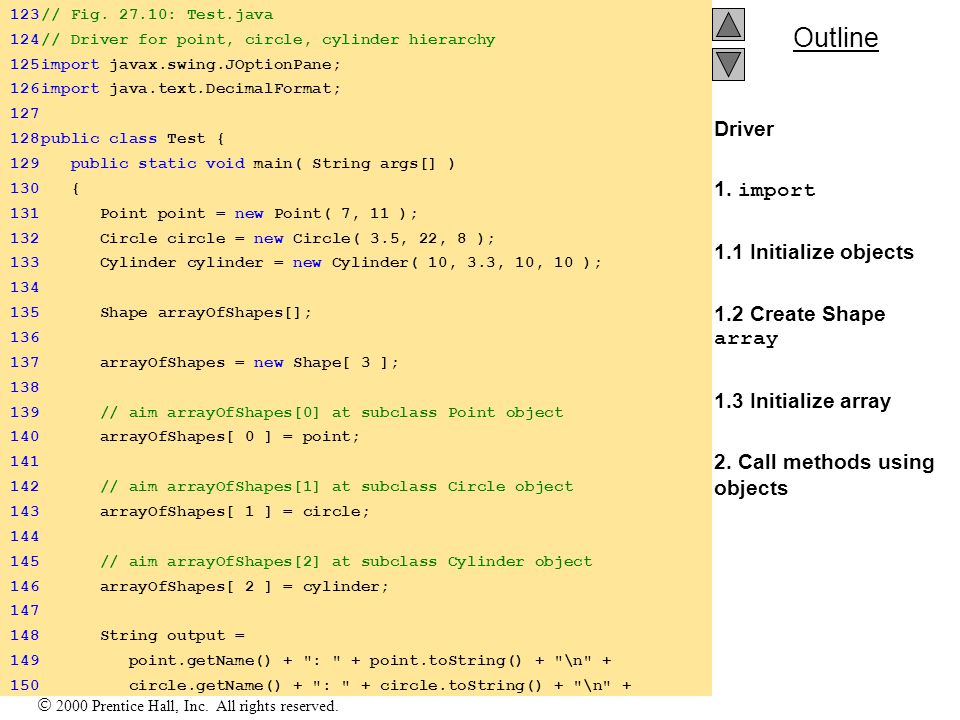960x720 pixels.
Task: Click the down arrow navigation button
Action: tap(728, 64)
